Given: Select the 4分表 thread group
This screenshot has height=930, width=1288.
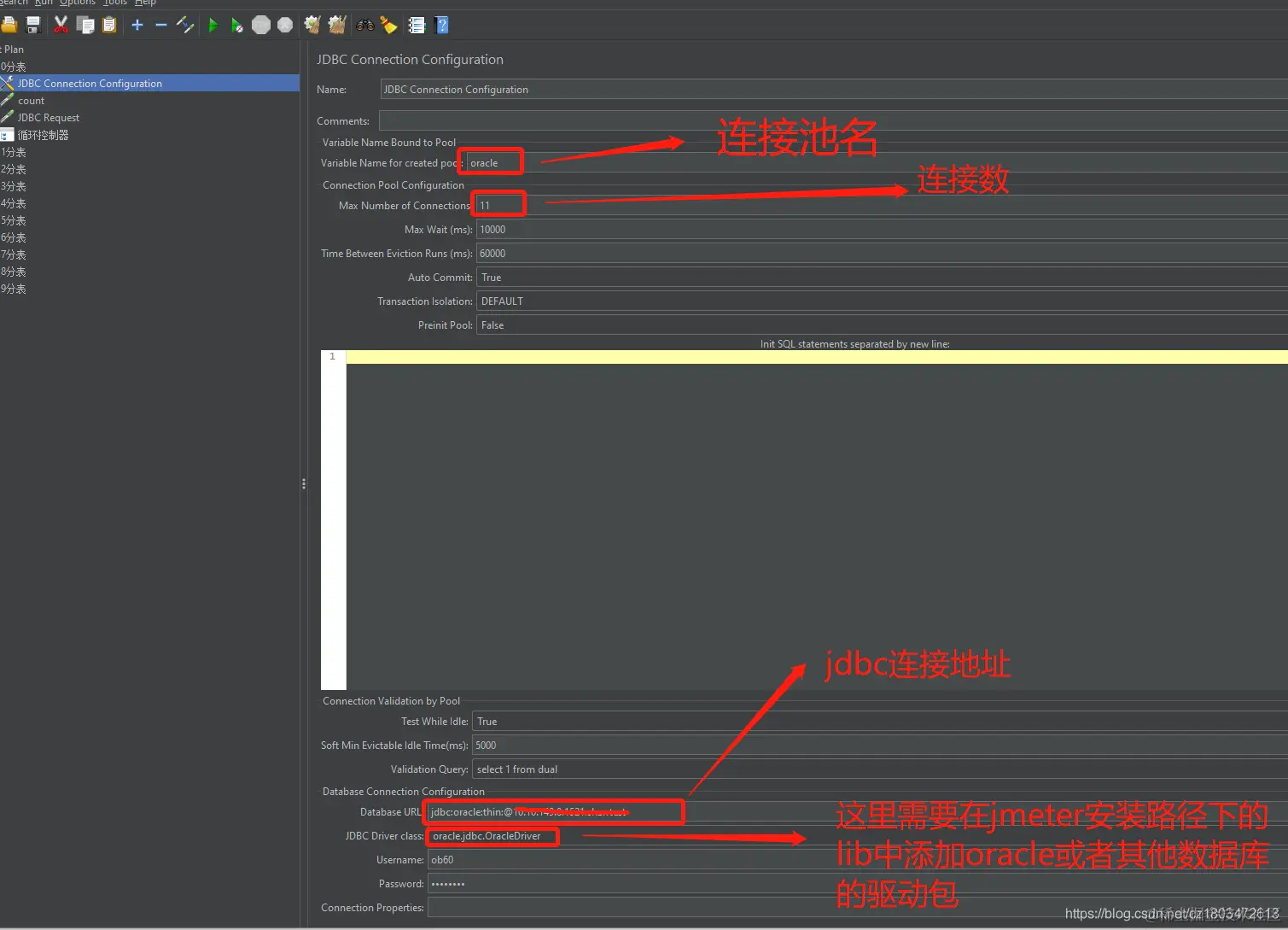Looking at the screenshot, I should coord(14,203).
